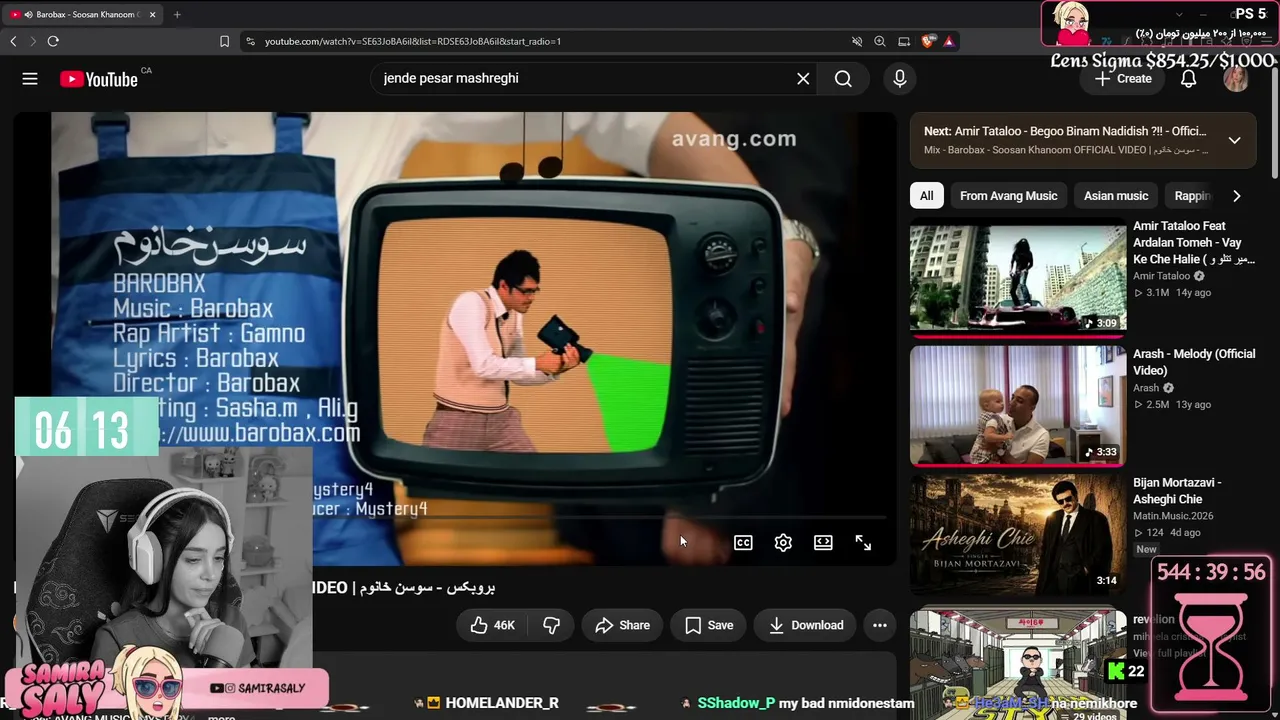The width and height of the screenshot is (1280, 720).
Task: Toggle theater mode on the player
Action: pyautogui.click(x=823, y=542)
